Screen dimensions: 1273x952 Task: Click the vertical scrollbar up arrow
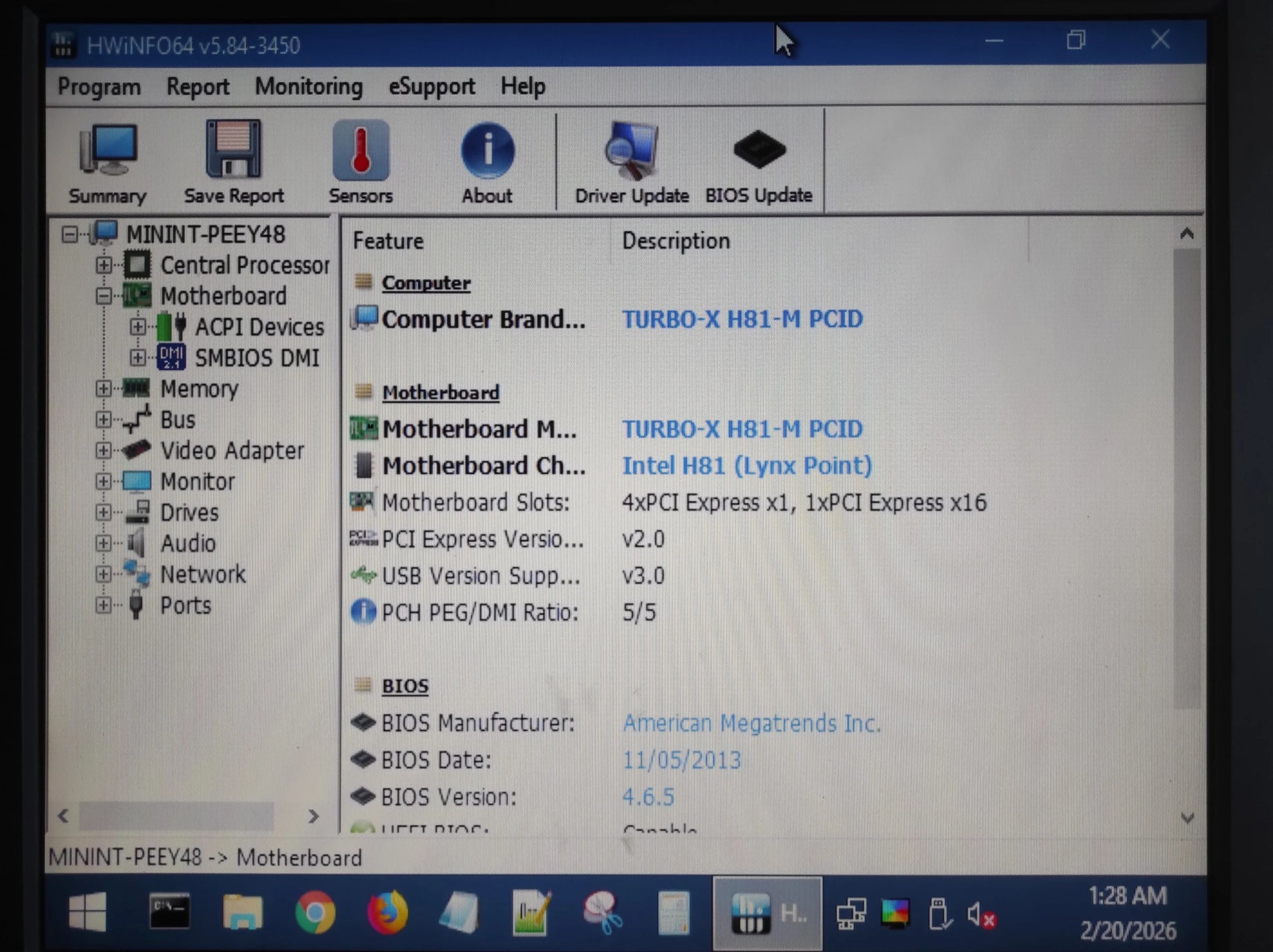coord(1187,233)
